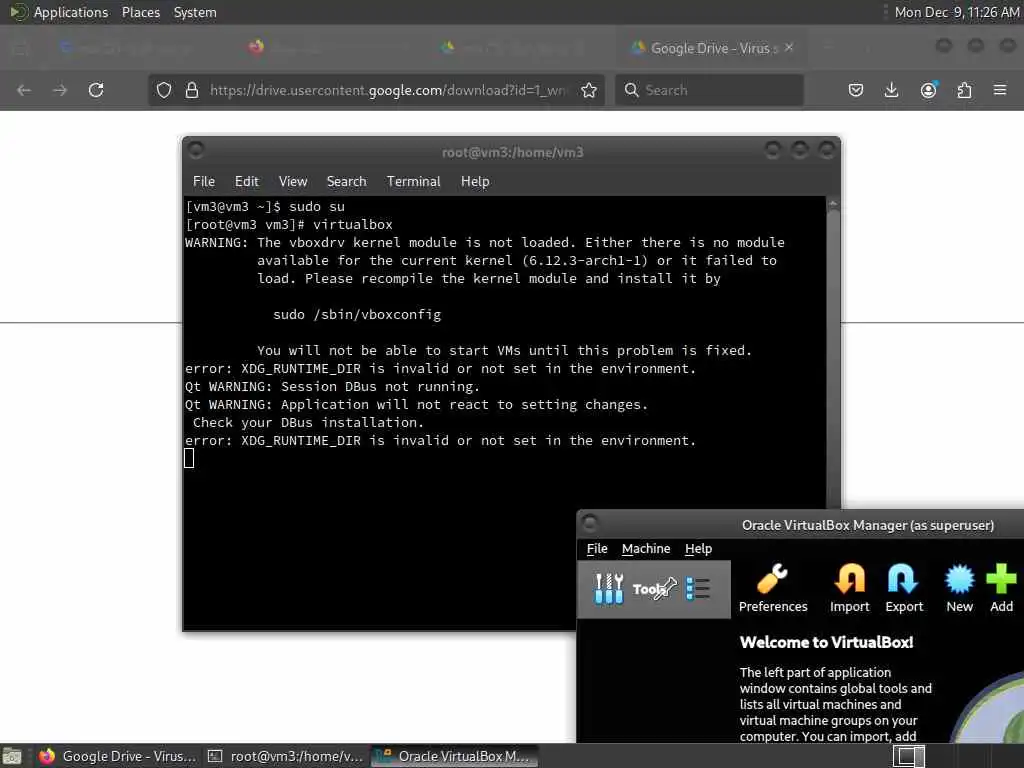Reload the Firefox page

click(x=96, y=89)
